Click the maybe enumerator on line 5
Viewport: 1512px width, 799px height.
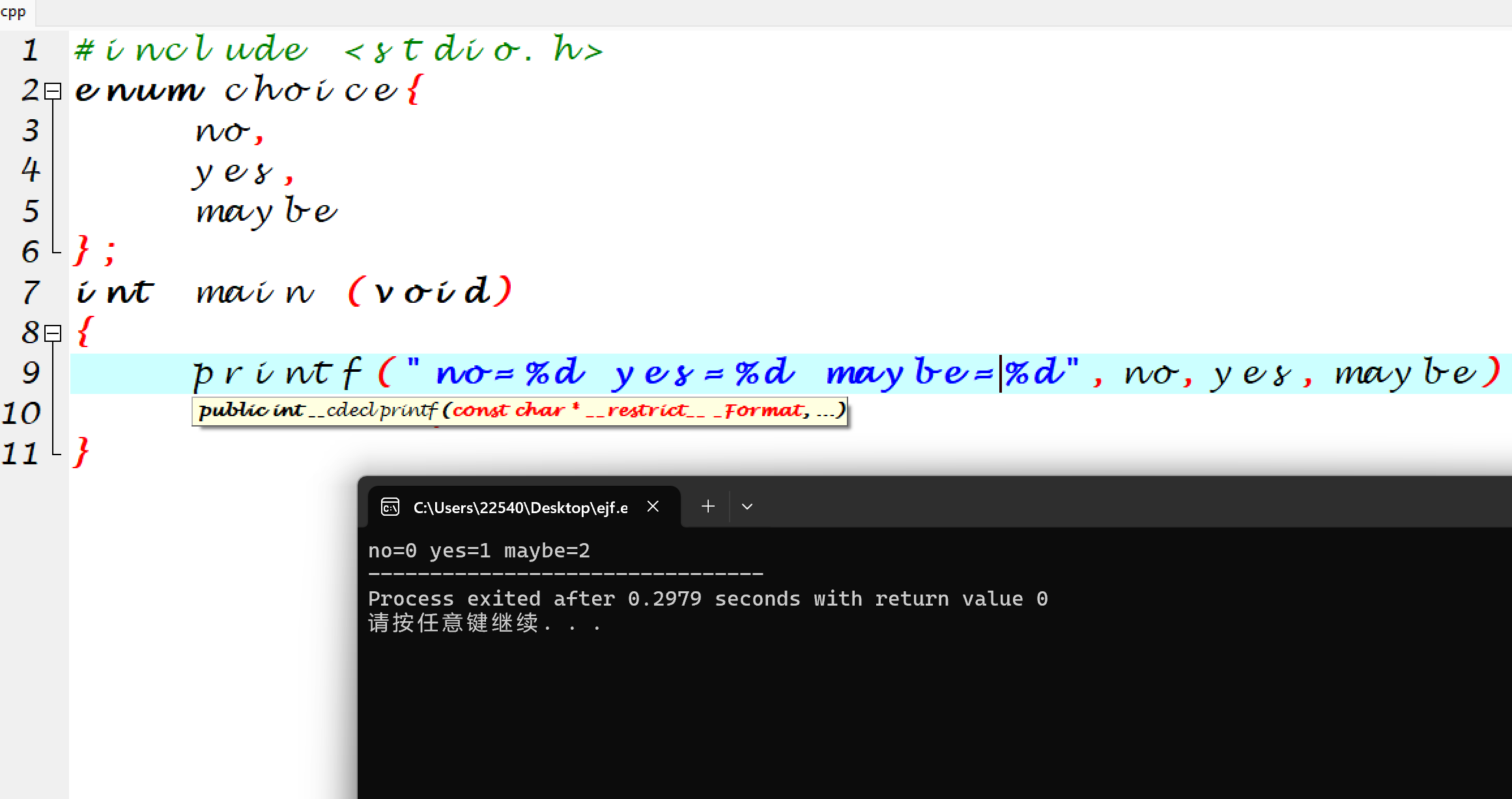point(266,212)
